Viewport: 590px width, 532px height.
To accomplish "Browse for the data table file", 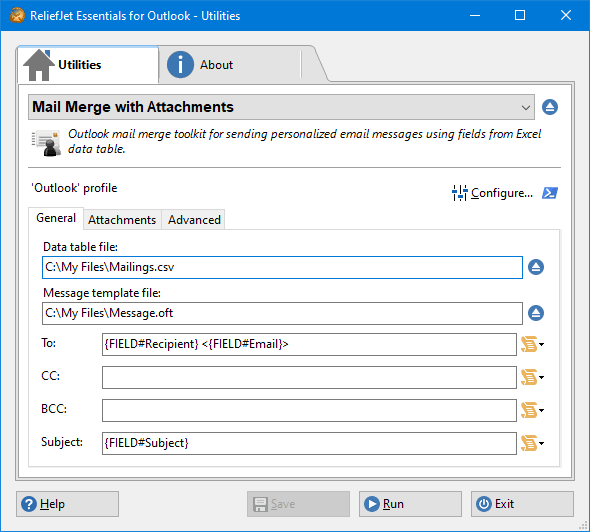I will [536, 268].
